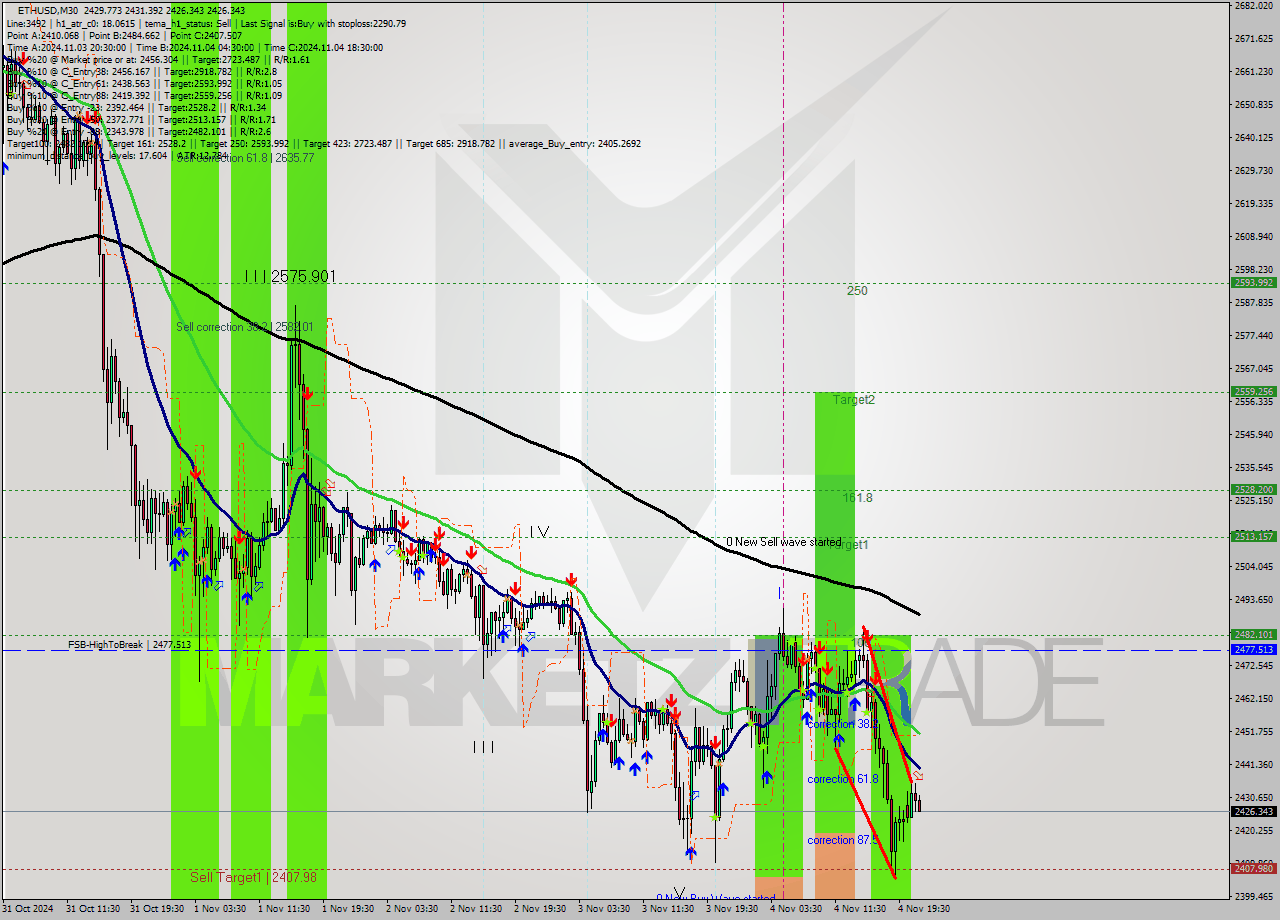Click the blue 2477.513 price tag
Image resolution: width=1280 pixels, height=920 pixels.
click(x=1253, y=649)
